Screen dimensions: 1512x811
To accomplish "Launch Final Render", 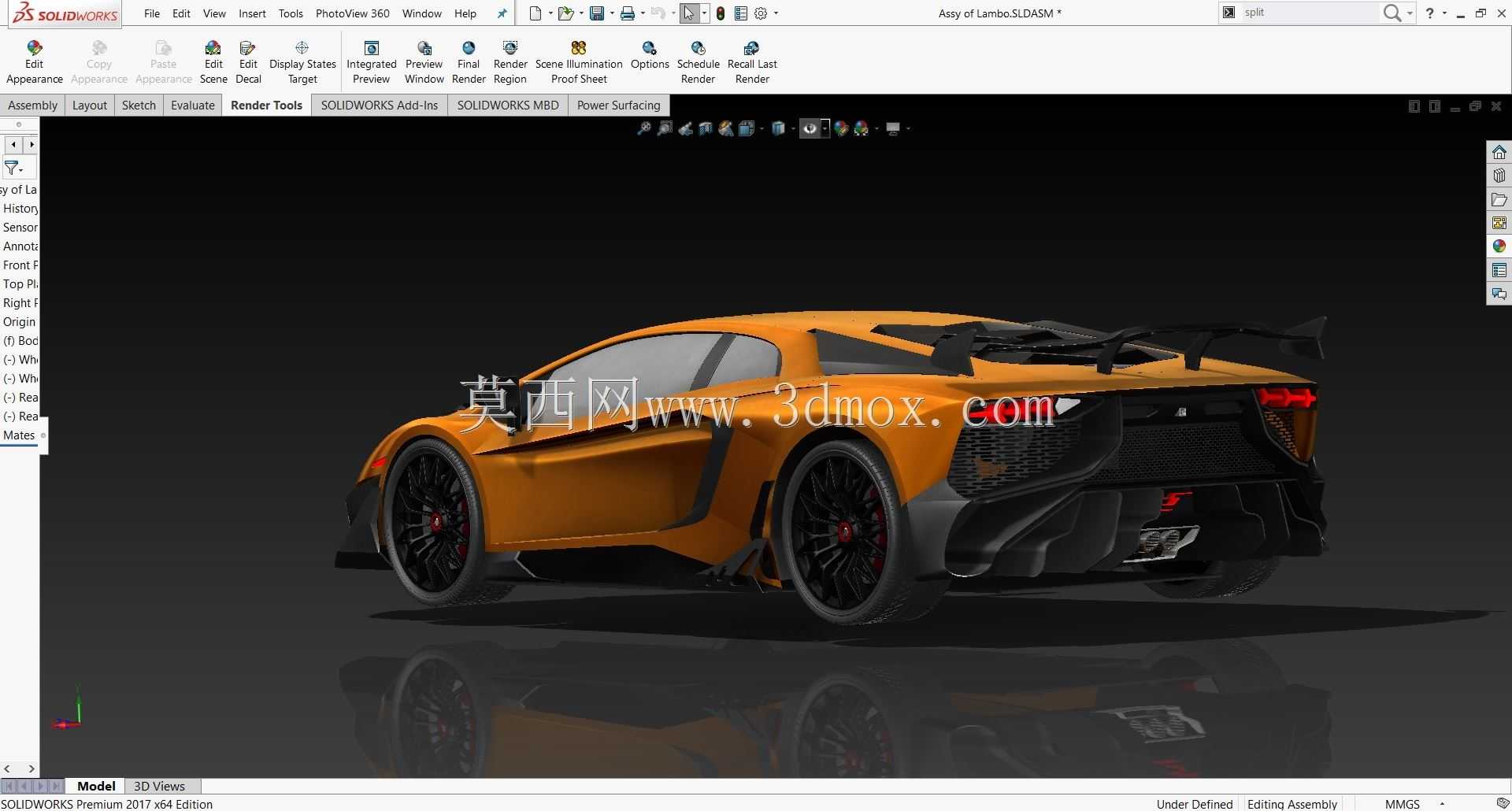I will point(469,62).
